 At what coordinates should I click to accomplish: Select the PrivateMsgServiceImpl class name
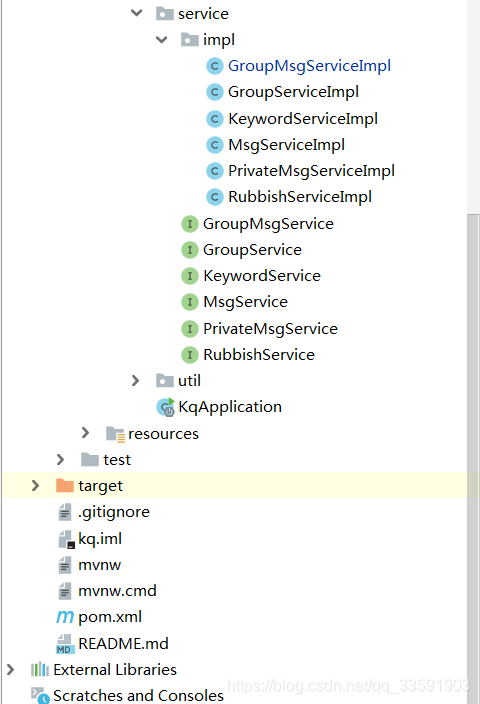coord(311,171)
